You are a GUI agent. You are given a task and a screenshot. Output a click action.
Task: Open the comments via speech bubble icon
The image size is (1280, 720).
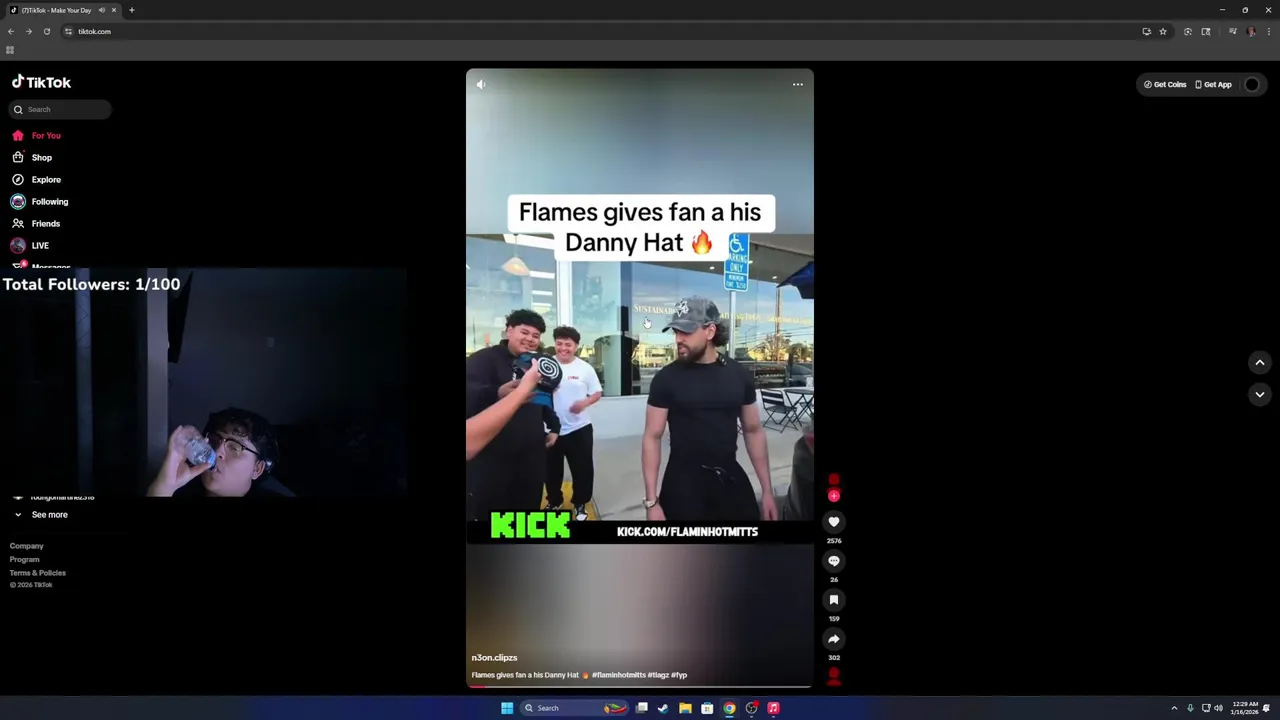point(833,561)
